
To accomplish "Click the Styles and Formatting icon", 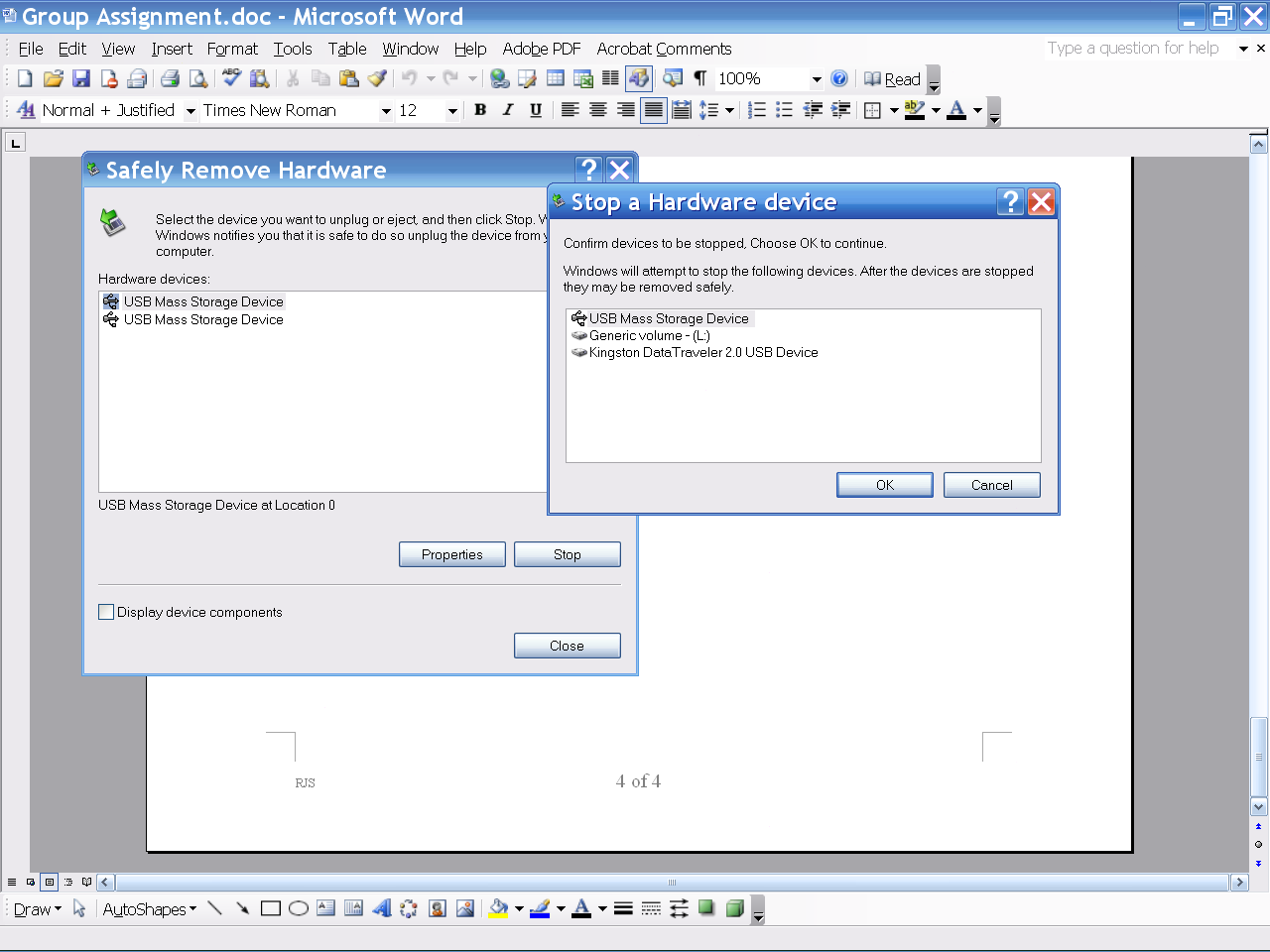I will click(x=26, y=110).
